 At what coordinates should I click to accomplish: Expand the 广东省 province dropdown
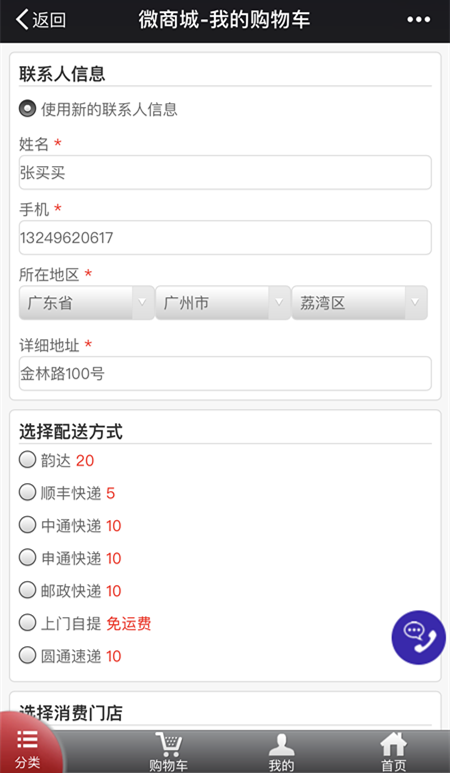coord(87,303)
